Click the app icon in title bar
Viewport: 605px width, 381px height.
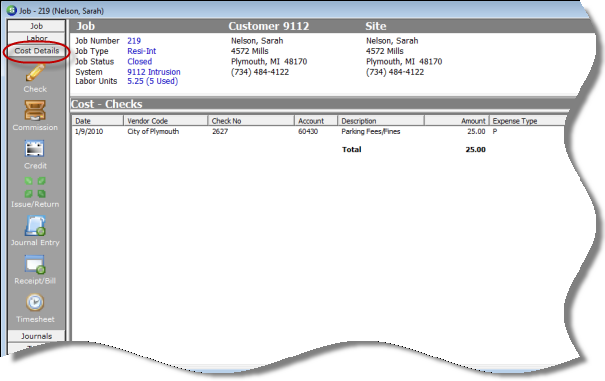click(12, 10)
